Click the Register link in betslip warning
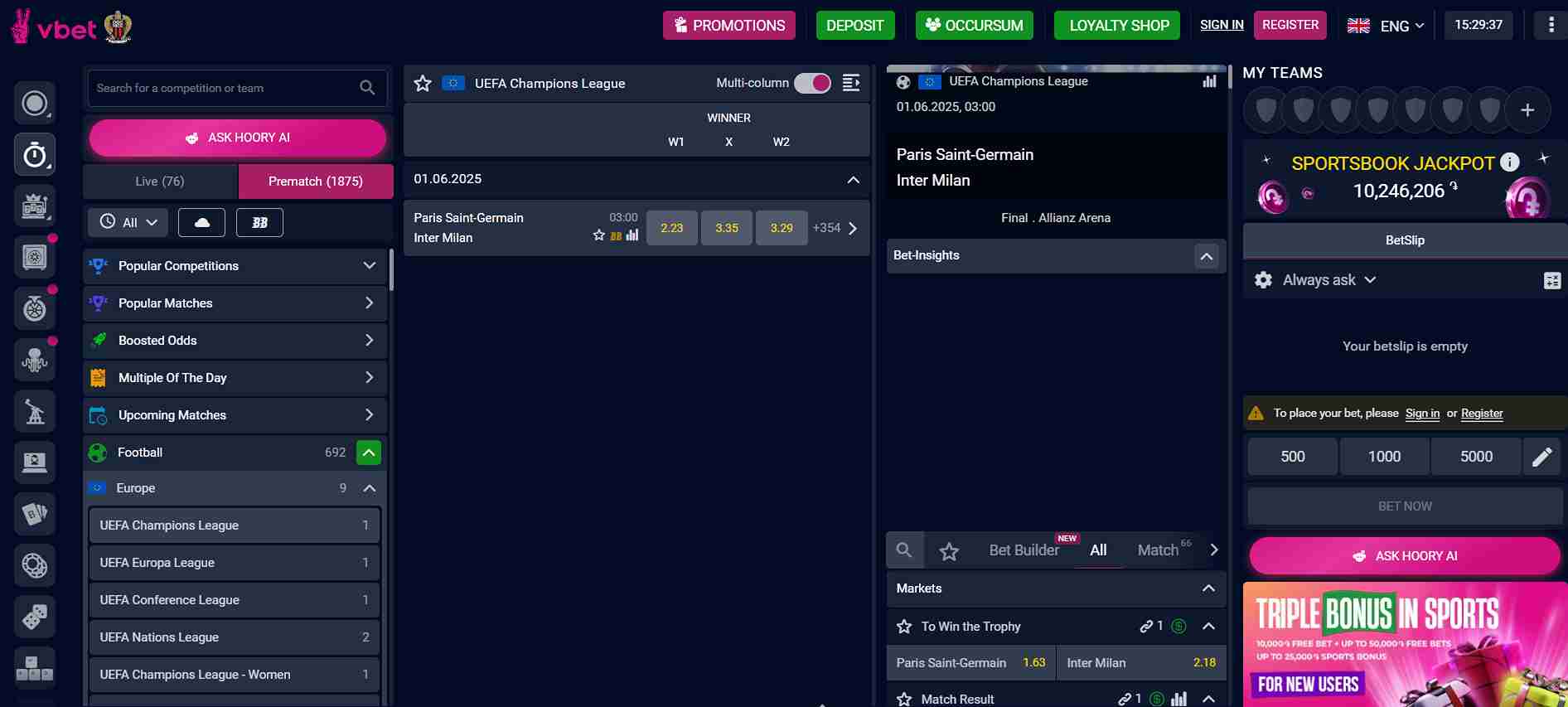 pyautogui.click(x=1482, y=414)
